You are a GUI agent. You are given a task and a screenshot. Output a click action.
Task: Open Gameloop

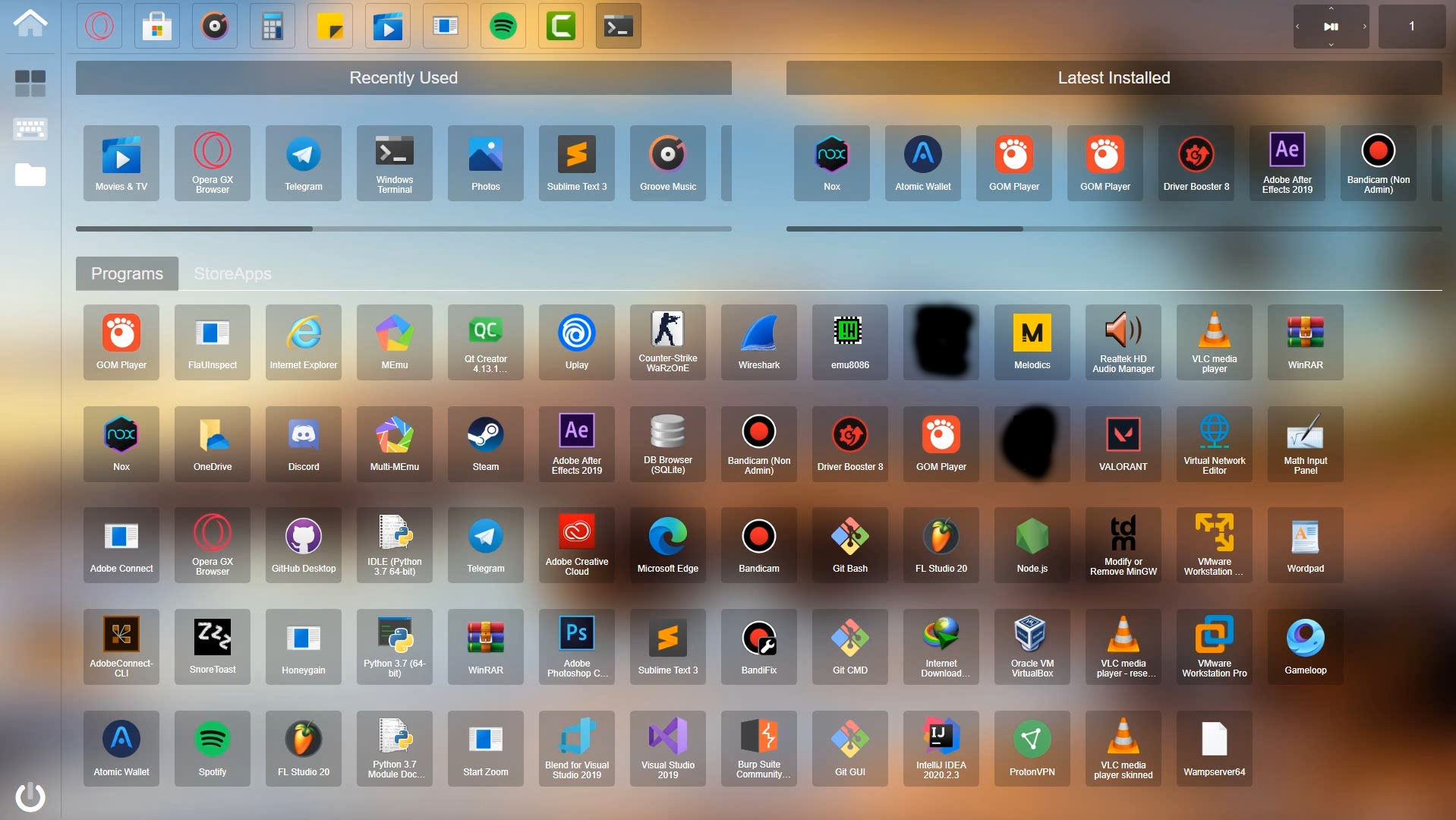[1306, 647]
